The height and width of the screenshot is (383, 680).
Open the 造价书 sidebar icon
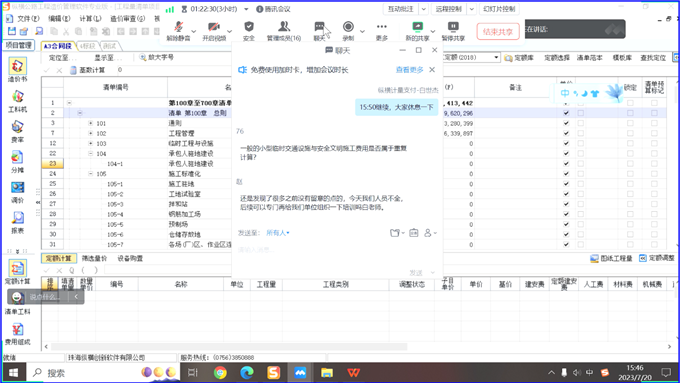(x=17, y=69)
